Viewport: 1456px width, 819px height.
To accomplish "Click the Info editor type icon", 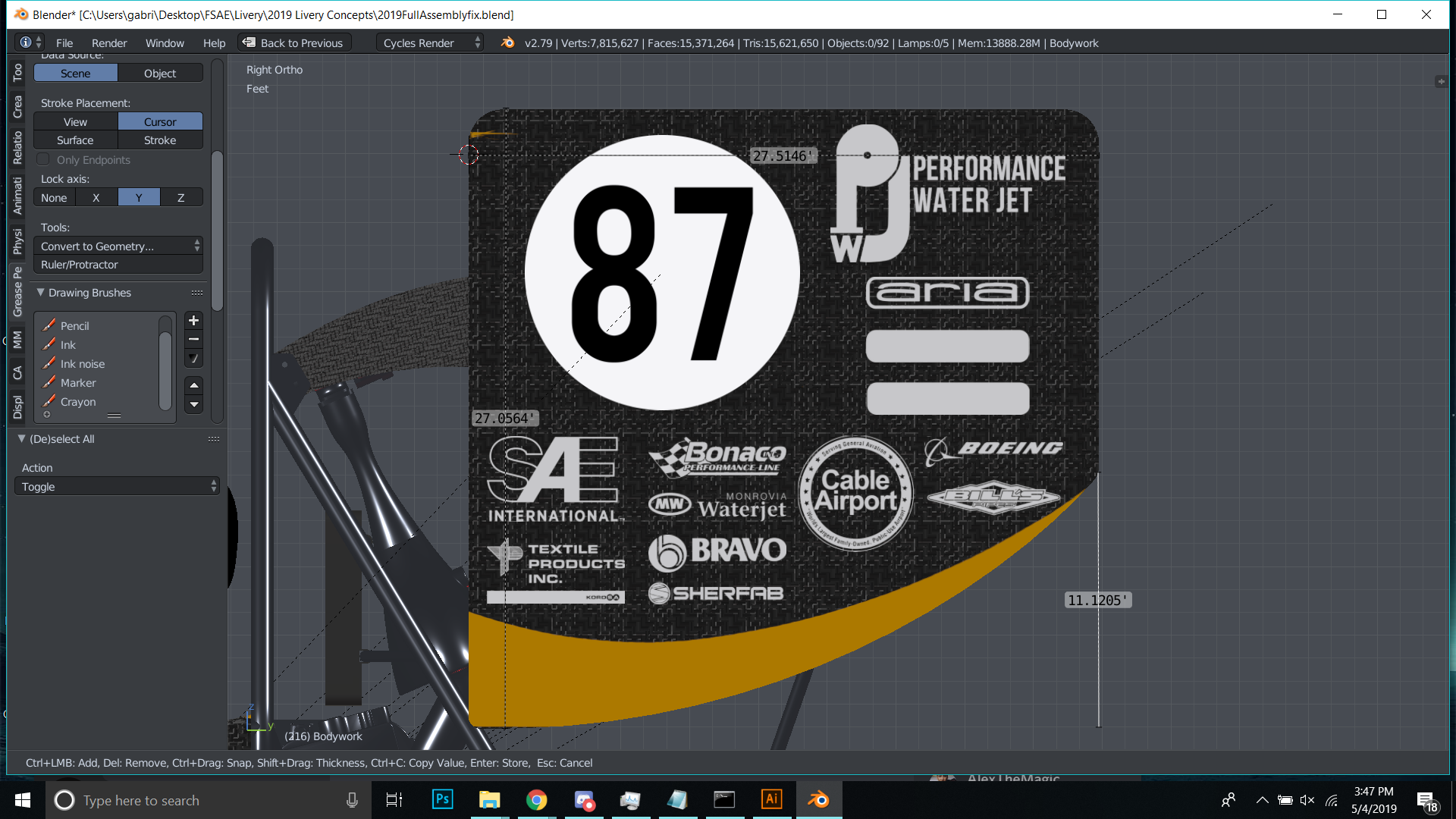I will coord(25,42).
